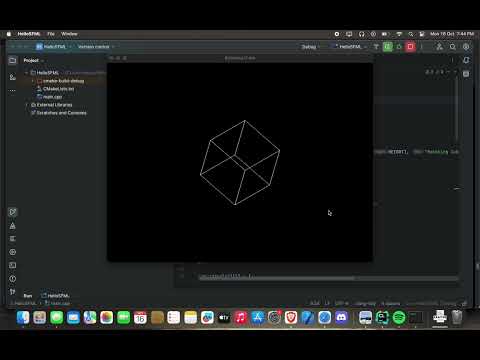The height and width of the screenshot is (360, 480).
Task: Open Discord from the Dock
Action: pos(341,318)
